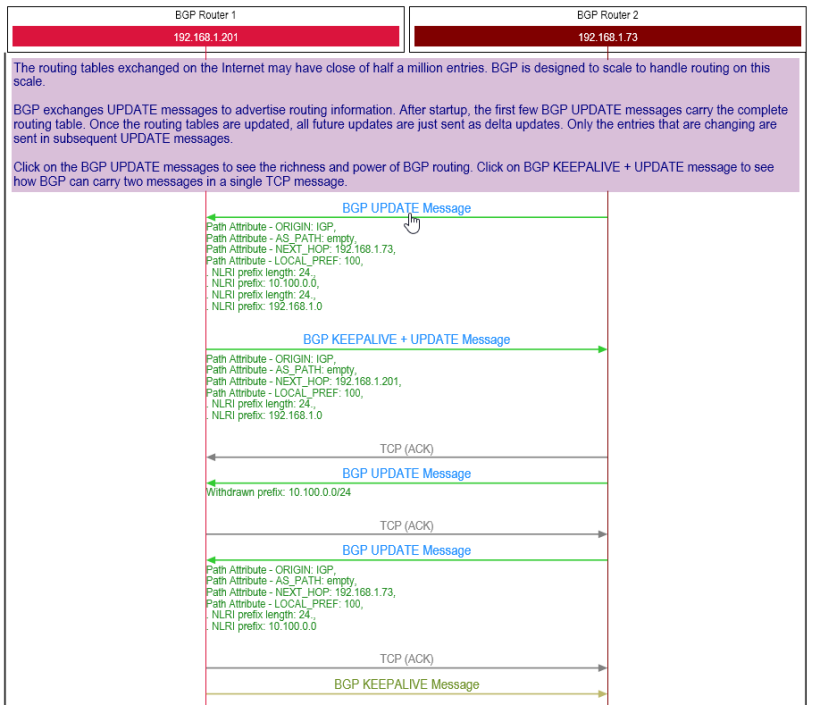Click paragraph starting 'BGP exchanges UPDATE messages'
Image resolution: width=820 pixels, height=705 pixels.
tap(400, 124)
